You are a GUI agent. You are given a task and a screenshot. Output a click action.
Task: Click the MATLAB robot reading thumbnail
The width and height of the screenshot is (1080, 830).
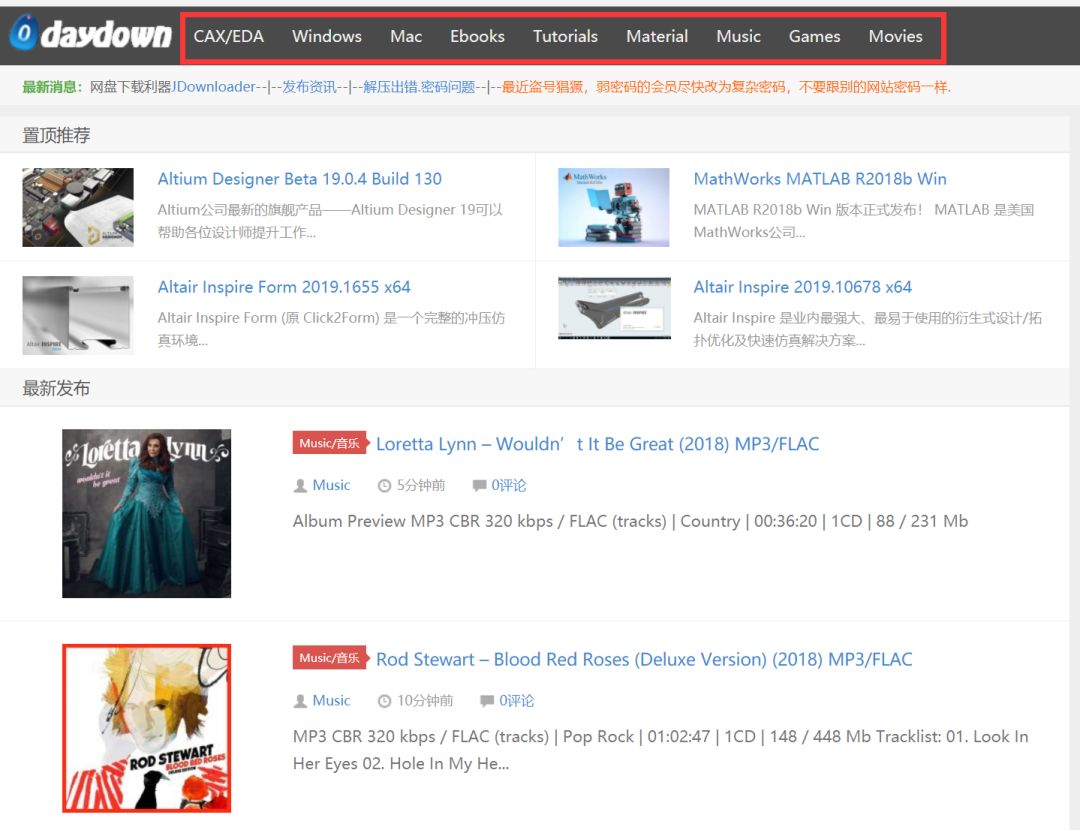614,207
